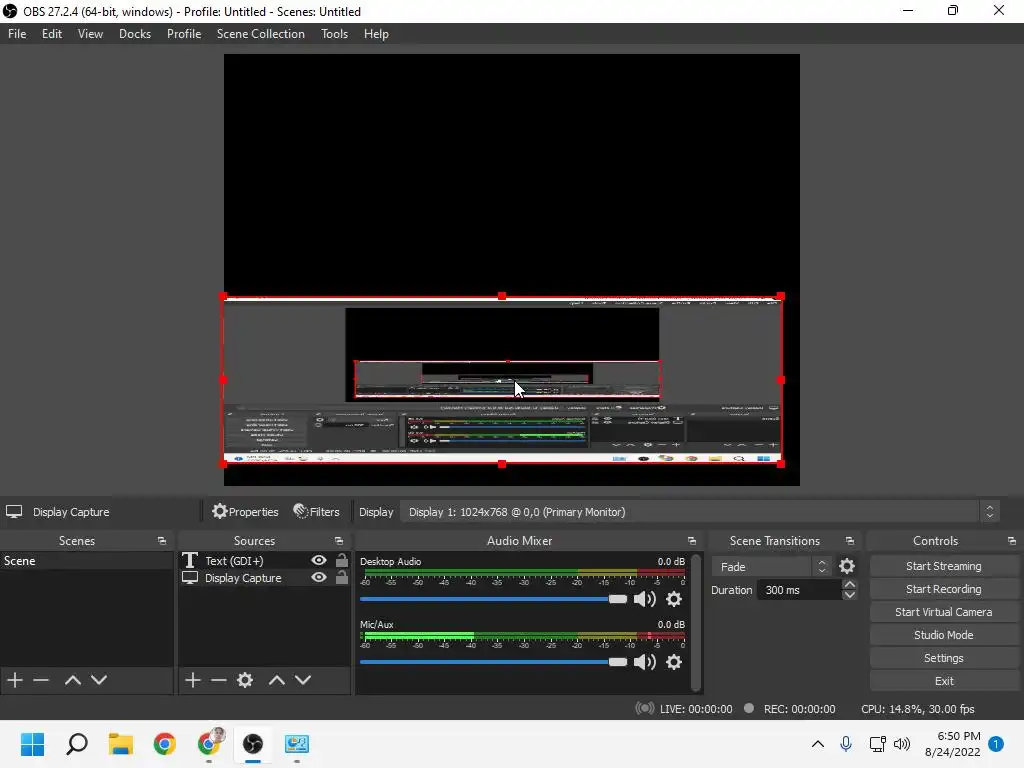Open the taskbar clock and date
This screenshot has height=768, width=1024.
[953, 744]
